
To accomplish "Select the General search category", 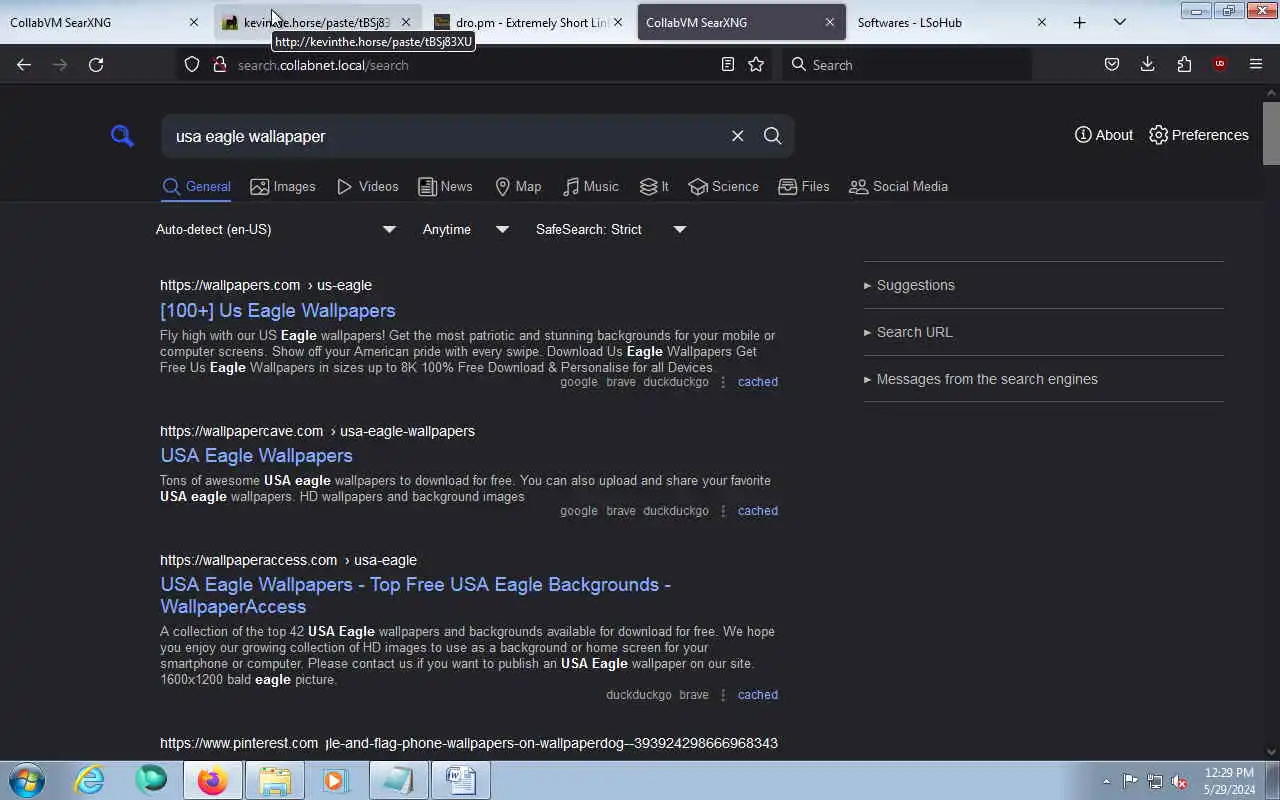I will (196, 186).
